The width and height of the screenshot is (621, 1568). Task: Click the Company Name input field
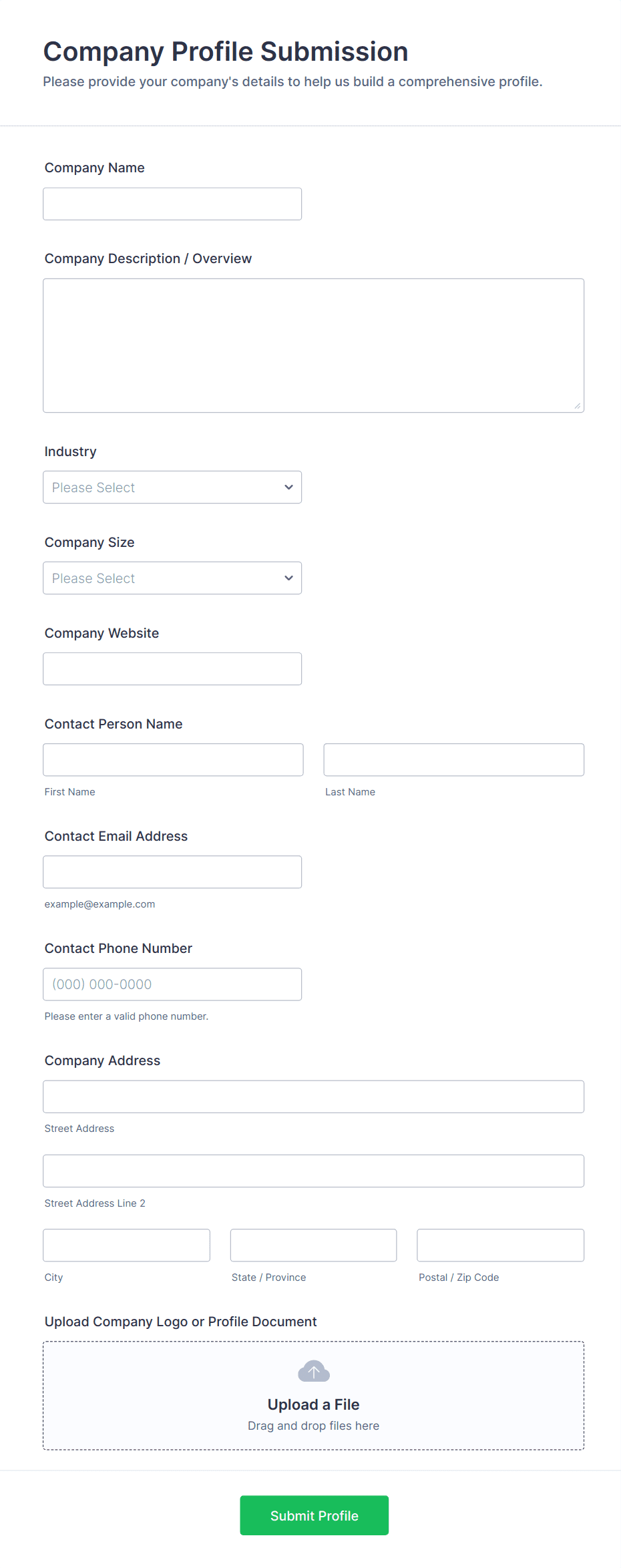tap(172, 203)
